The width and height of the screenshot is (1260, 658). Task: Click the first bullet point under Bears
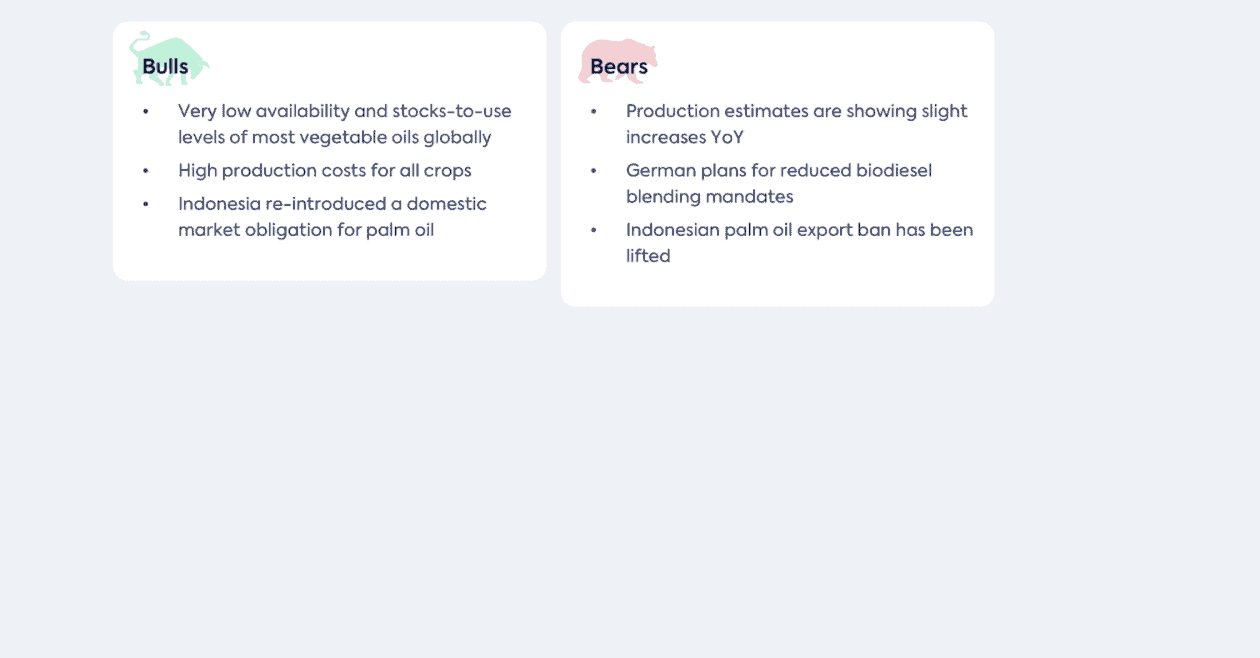594,111
